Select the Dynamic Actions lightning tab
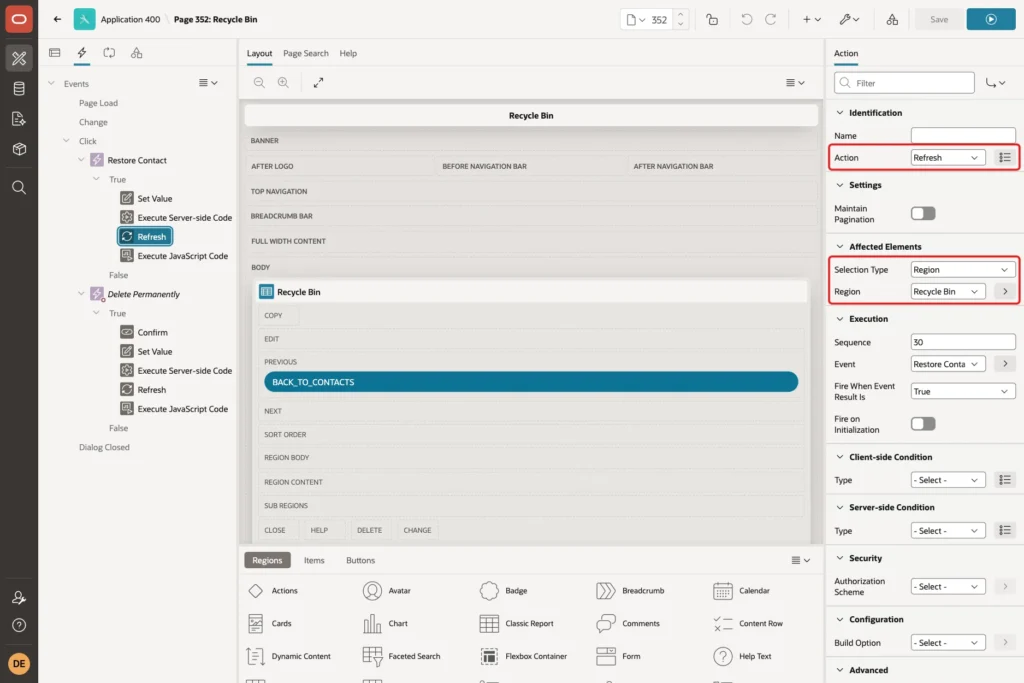 [x=82, y=53]
